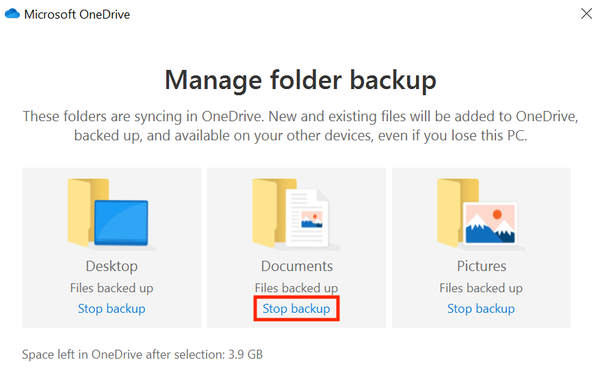Stop backup for the Documents folder
The image size is (600, 382).
click(x=296, y=309)
